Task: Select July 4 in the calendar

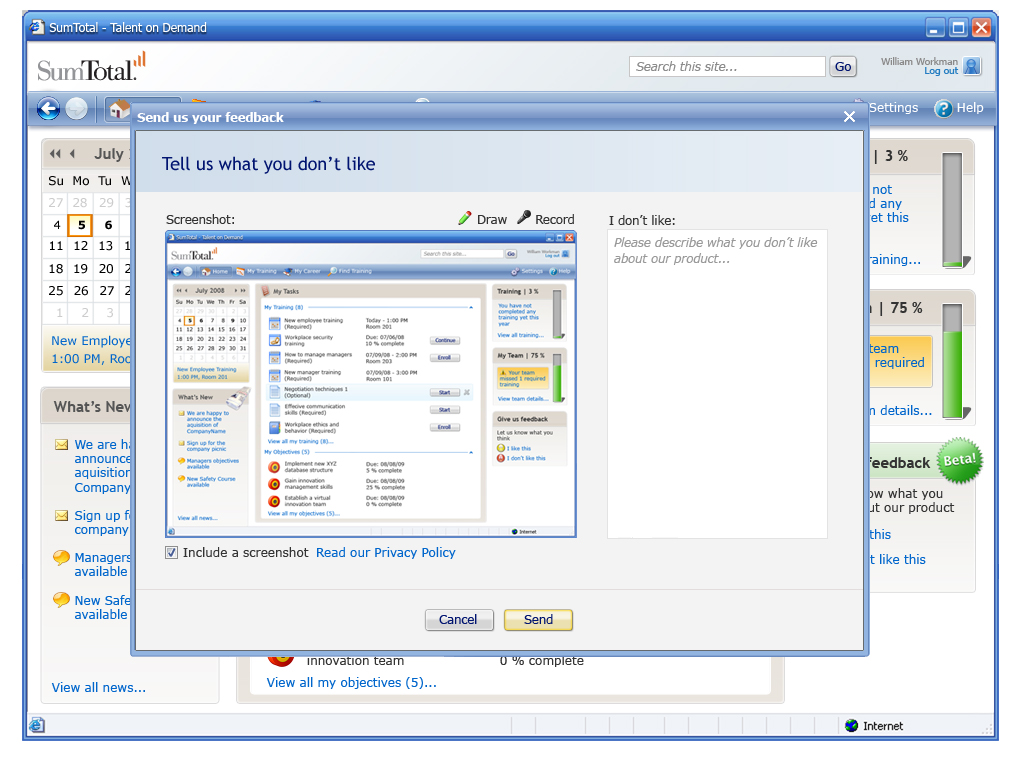Action: pos(56,225)
